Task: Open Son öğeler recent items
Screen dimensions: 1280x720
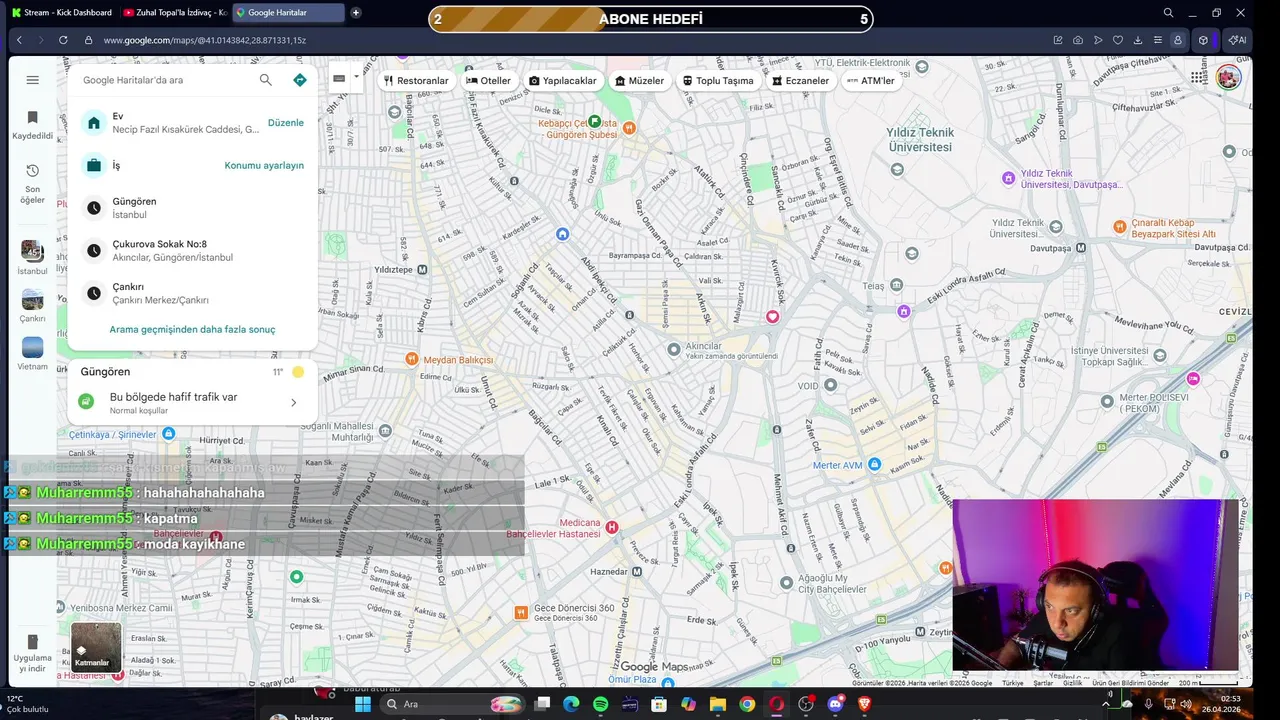Action: 32,184
